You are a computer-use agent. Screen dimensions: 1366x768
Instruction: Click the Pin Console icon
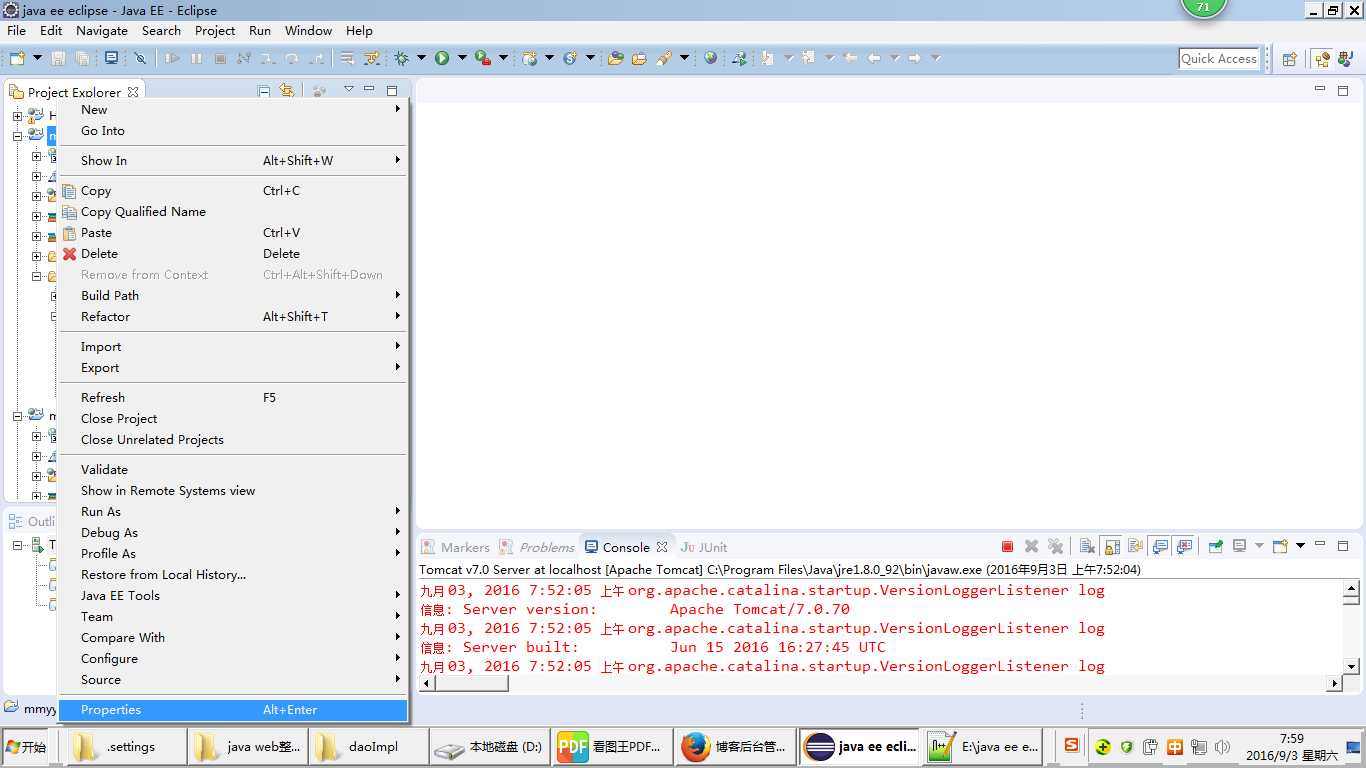pos(1216,547)
